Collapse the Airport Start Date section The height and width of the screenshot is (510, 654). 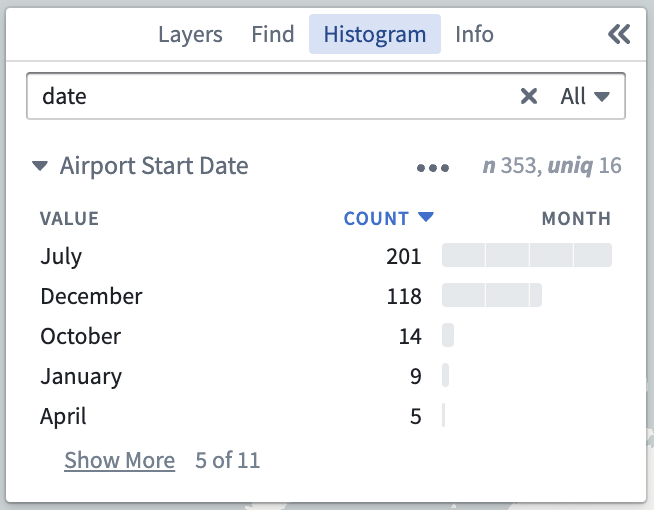coord(40,166)
